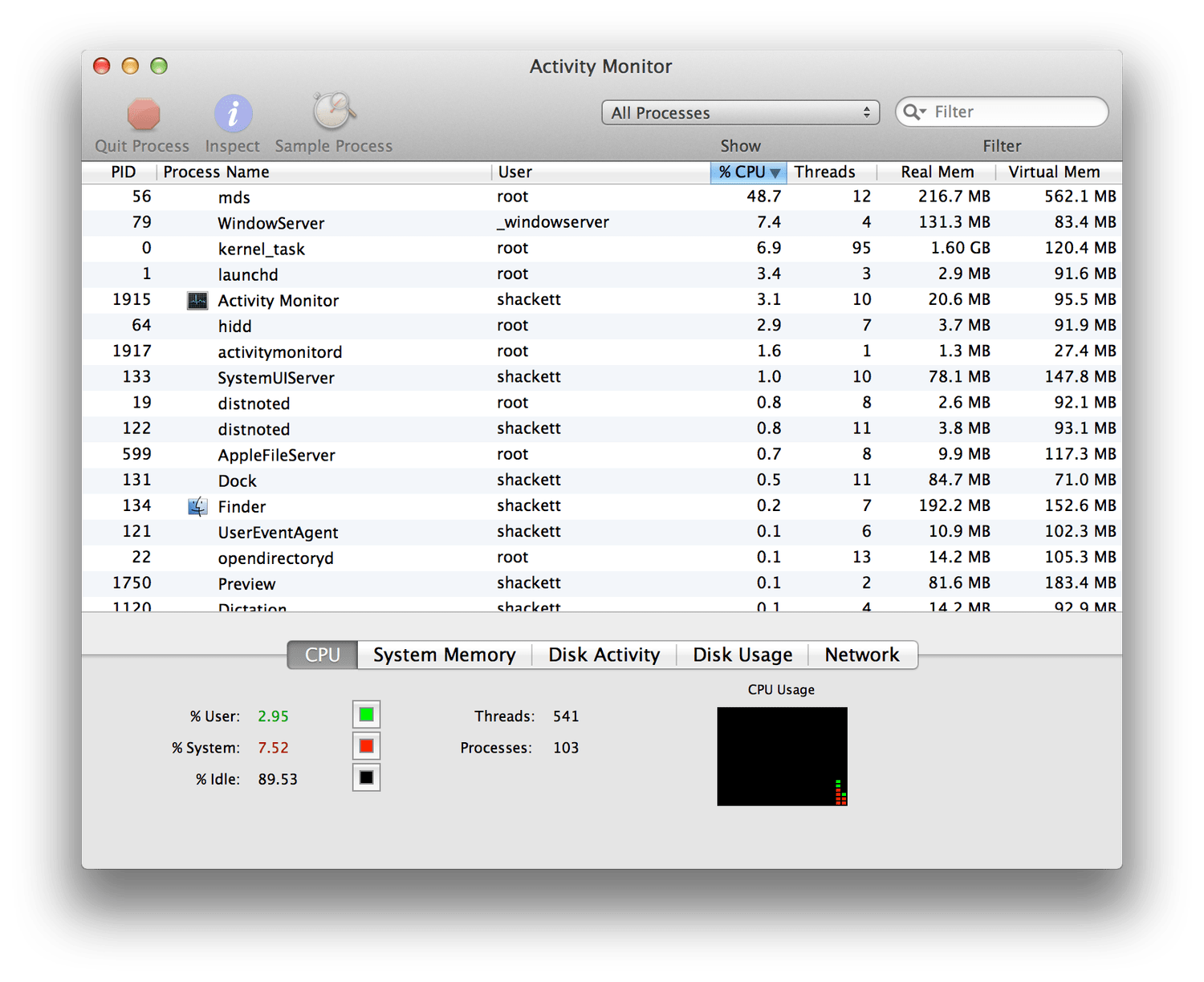Select the UserEventAgent process row
The width and height of the screenshot is (1204, 982).
pos(602,532)
